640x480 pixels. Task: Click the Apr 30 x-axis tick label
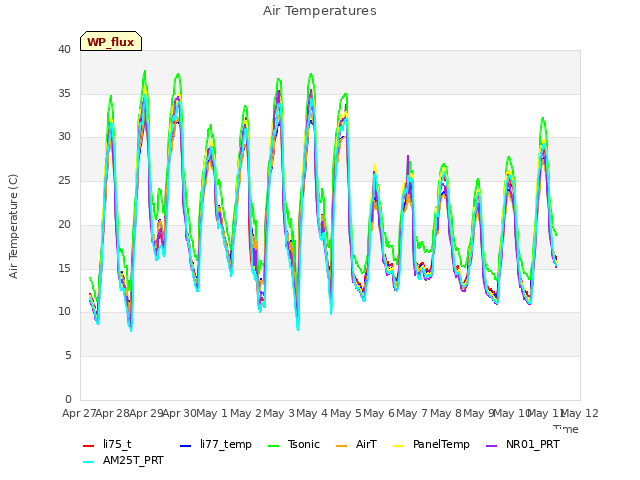coord(180,413)
